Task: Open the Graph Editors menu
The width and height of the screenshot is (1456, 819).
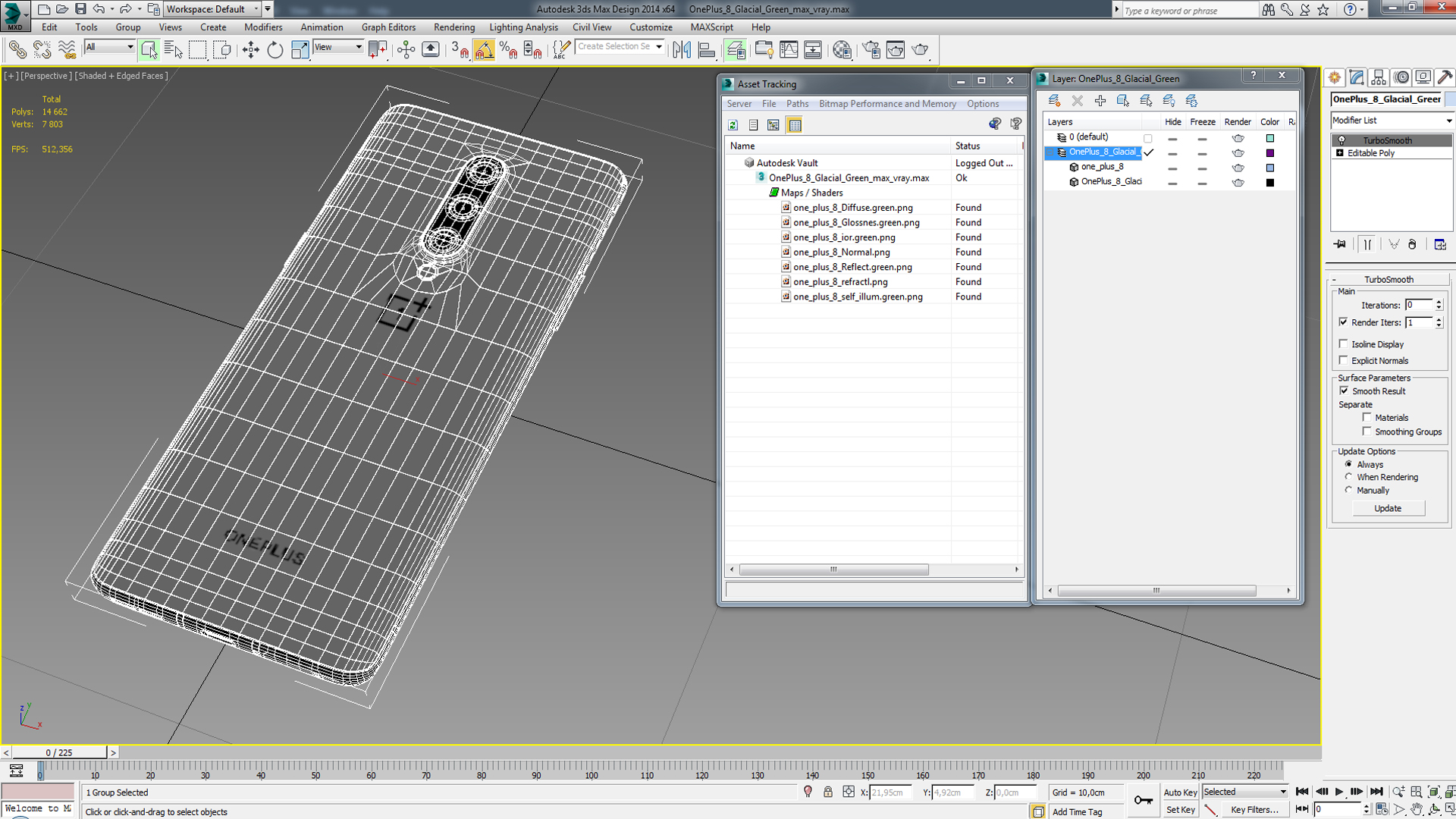Action: (x=388, y=27)
